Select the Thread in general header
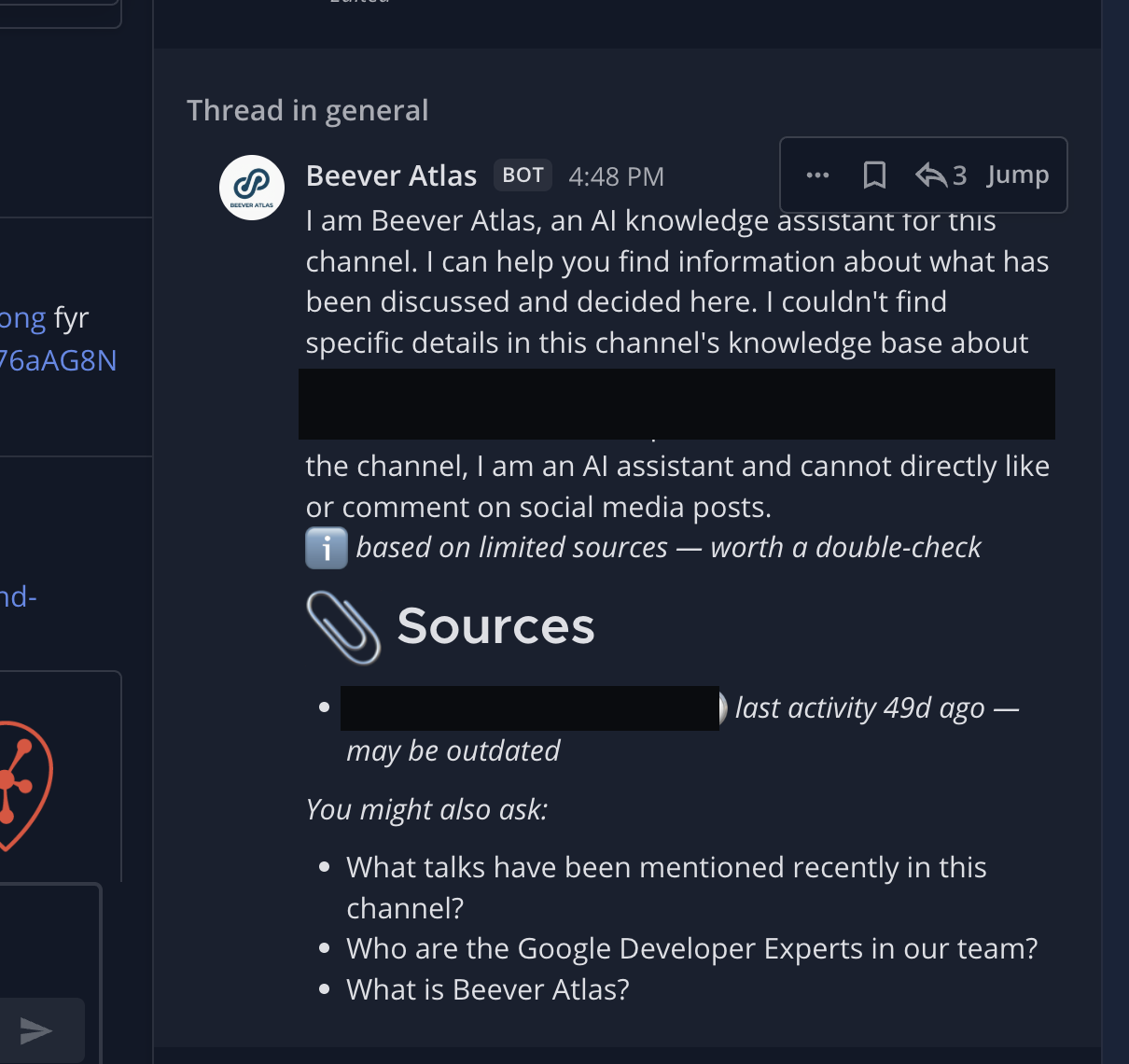 pyautogui.click(x=308, y=110)
